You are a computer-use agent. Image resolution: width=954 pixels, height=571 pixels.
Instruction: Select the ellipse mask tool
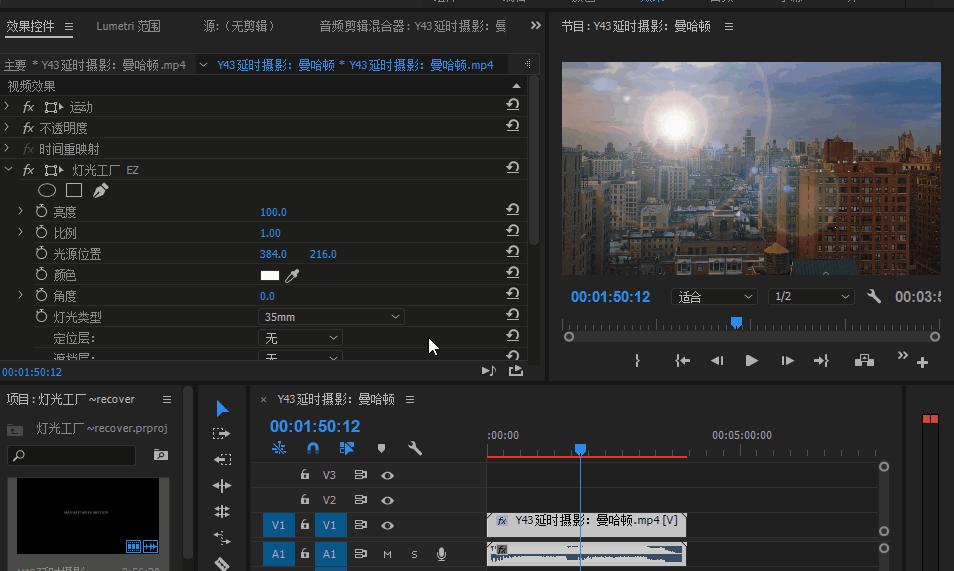[47, 191]
